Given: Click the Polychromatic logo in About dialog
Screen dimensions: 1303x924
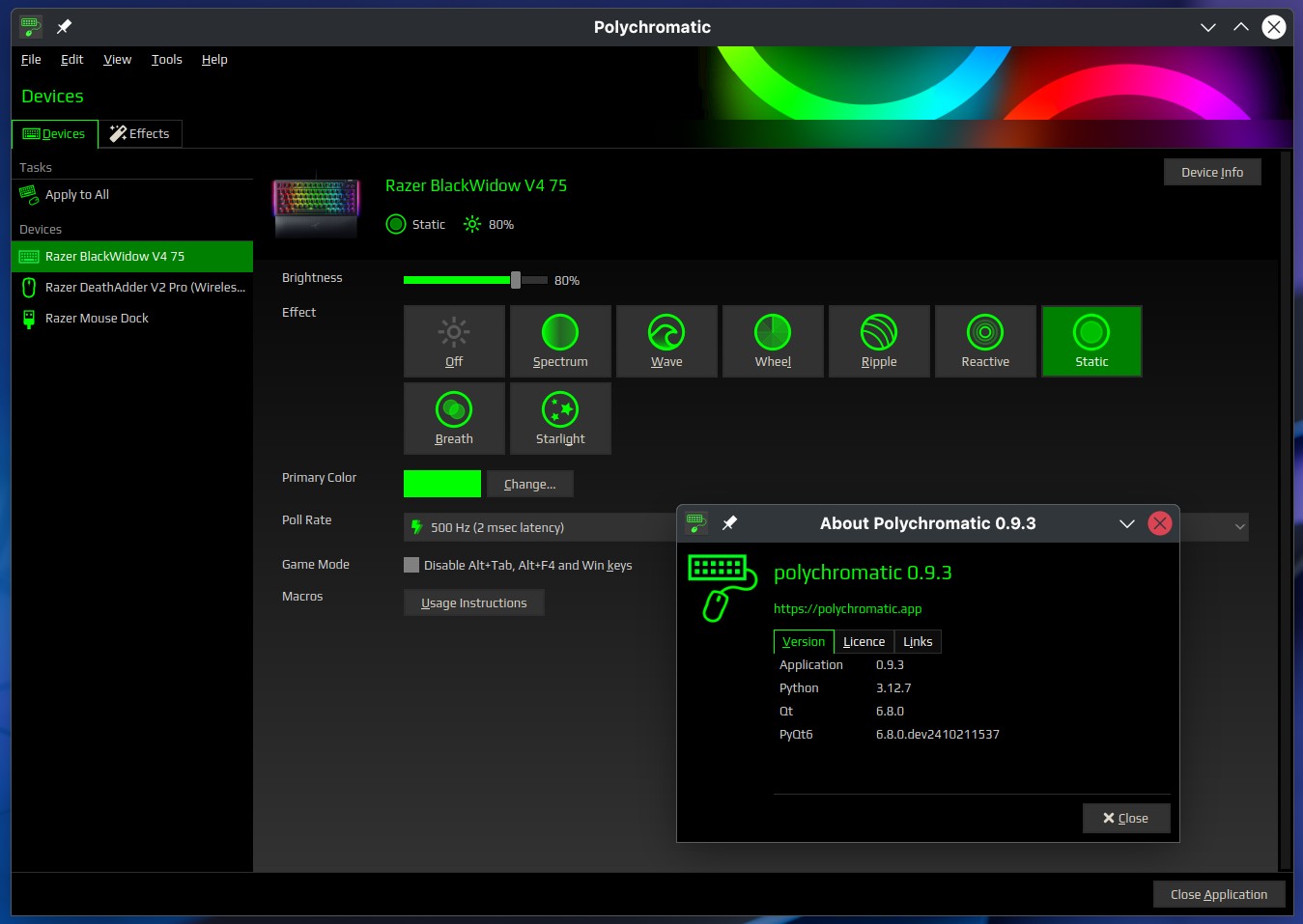Looking at the screenshot, I should 722,587.
